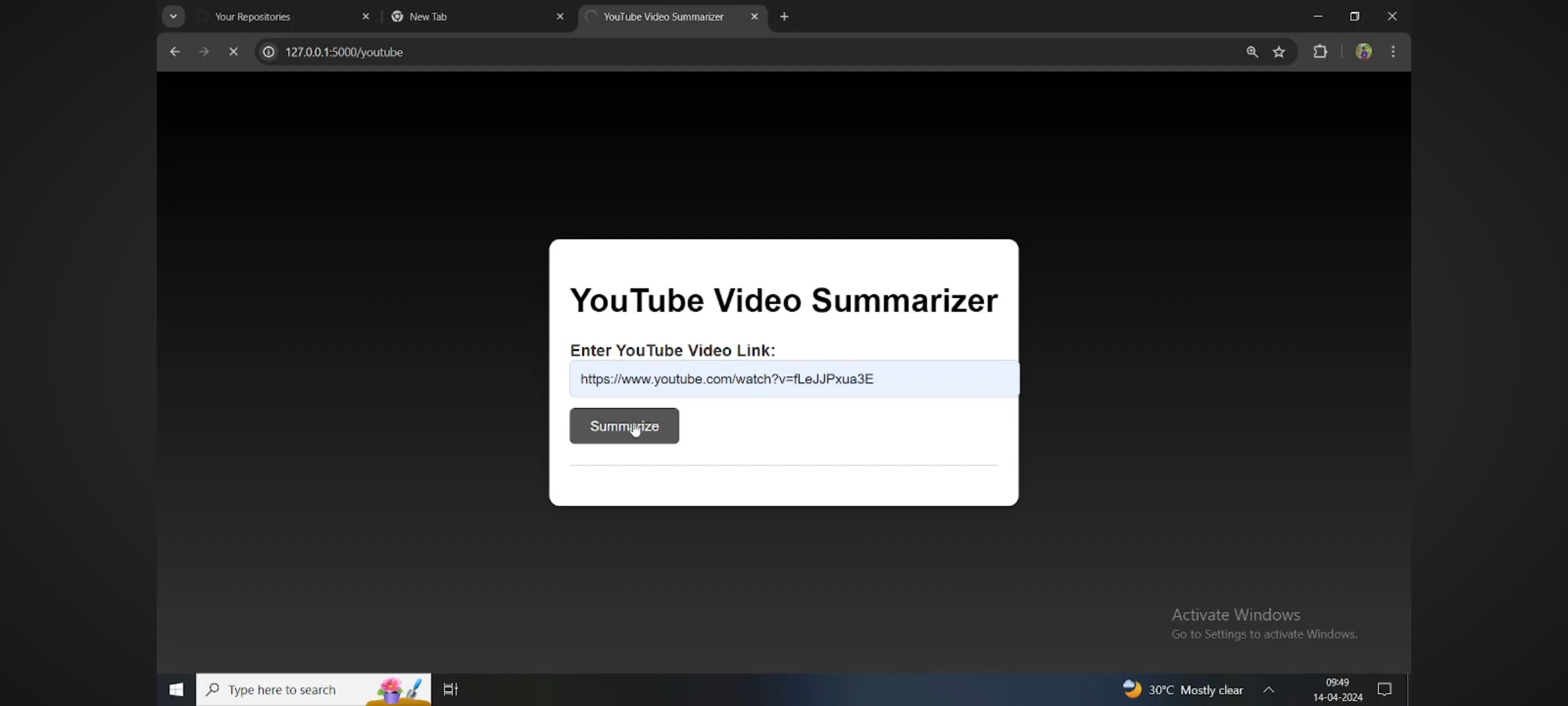This screenshot has height=706, width=1568.
Task: Click site information icon in address bar
Action: coord(269,52)
